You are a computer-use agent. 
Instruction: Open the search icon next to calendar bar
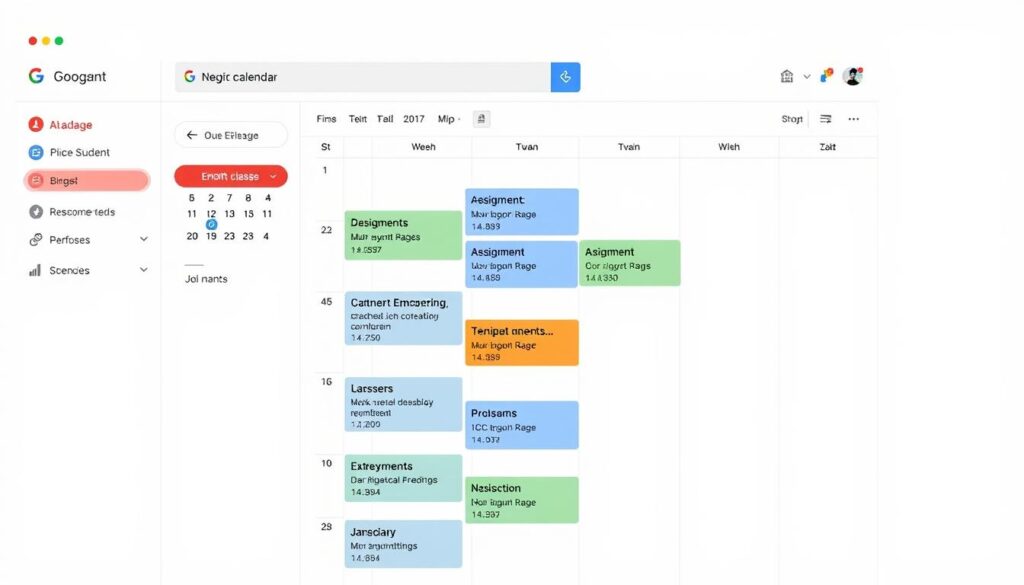click(565, 76)
